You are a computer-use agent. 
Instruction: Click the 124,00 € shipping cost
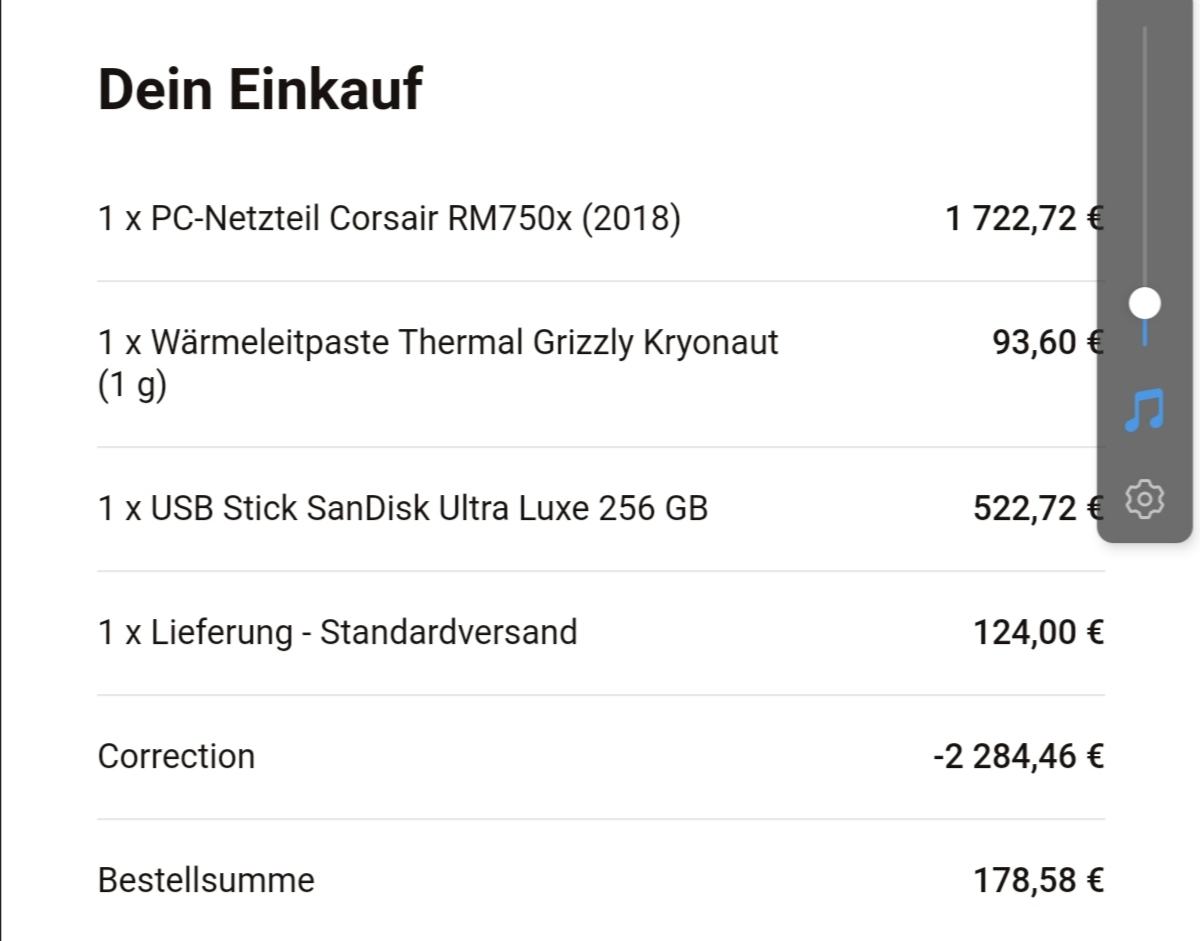click(x=1038, y=632)
